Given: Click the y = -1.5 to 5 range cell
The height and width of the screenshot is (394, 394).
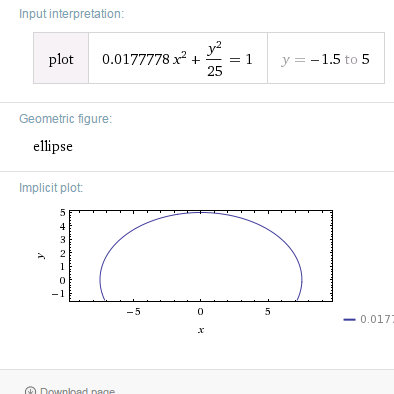Looking at the screenshot, I should tap(326, 58).
